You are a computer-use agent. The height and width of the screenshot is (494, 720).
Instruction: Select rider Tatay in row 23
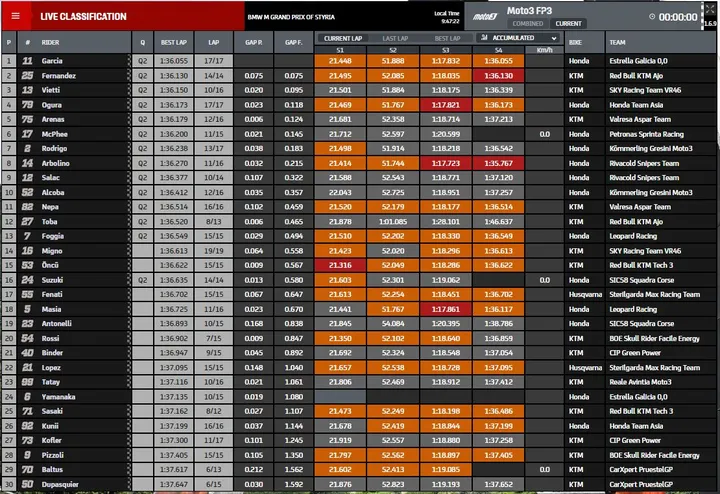tap(51, 382)
